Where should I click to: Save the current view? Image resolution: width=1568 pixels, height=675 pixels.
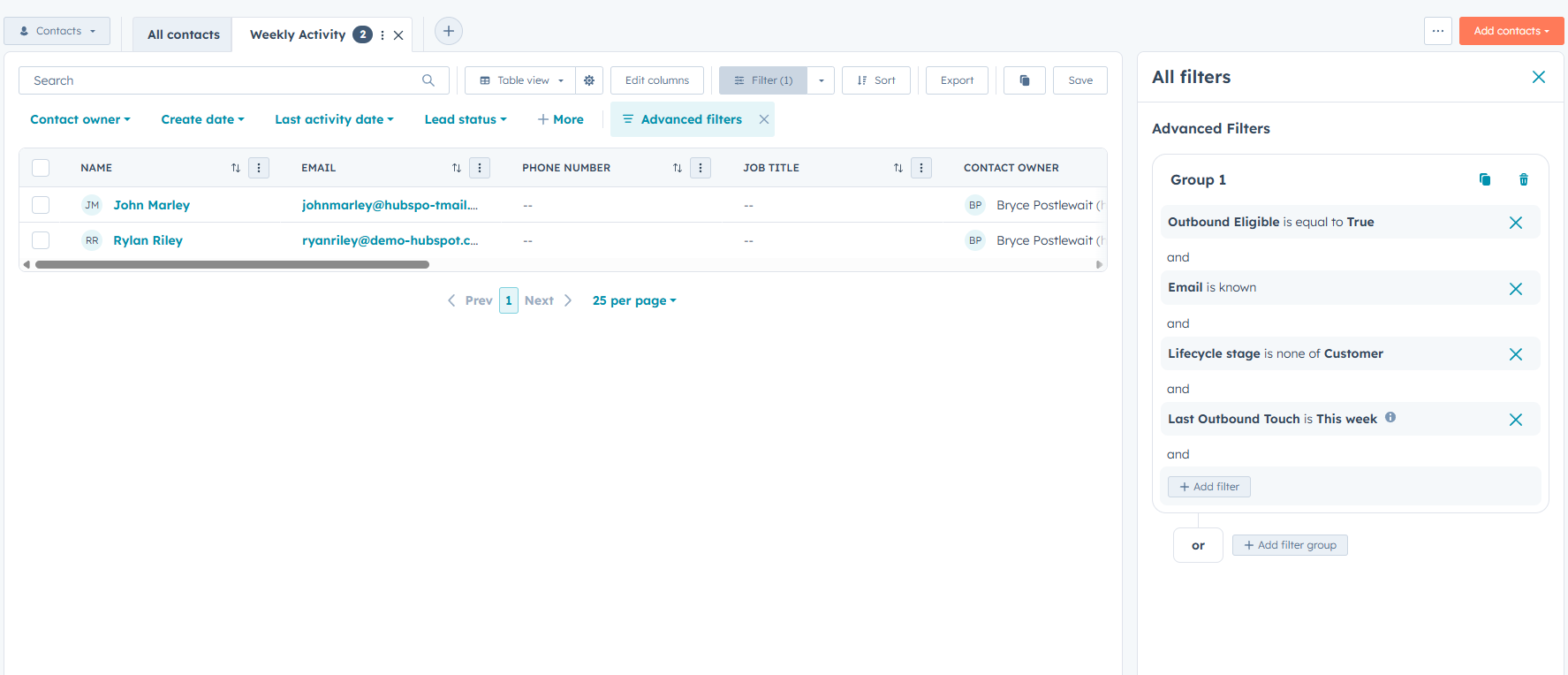1080,80
